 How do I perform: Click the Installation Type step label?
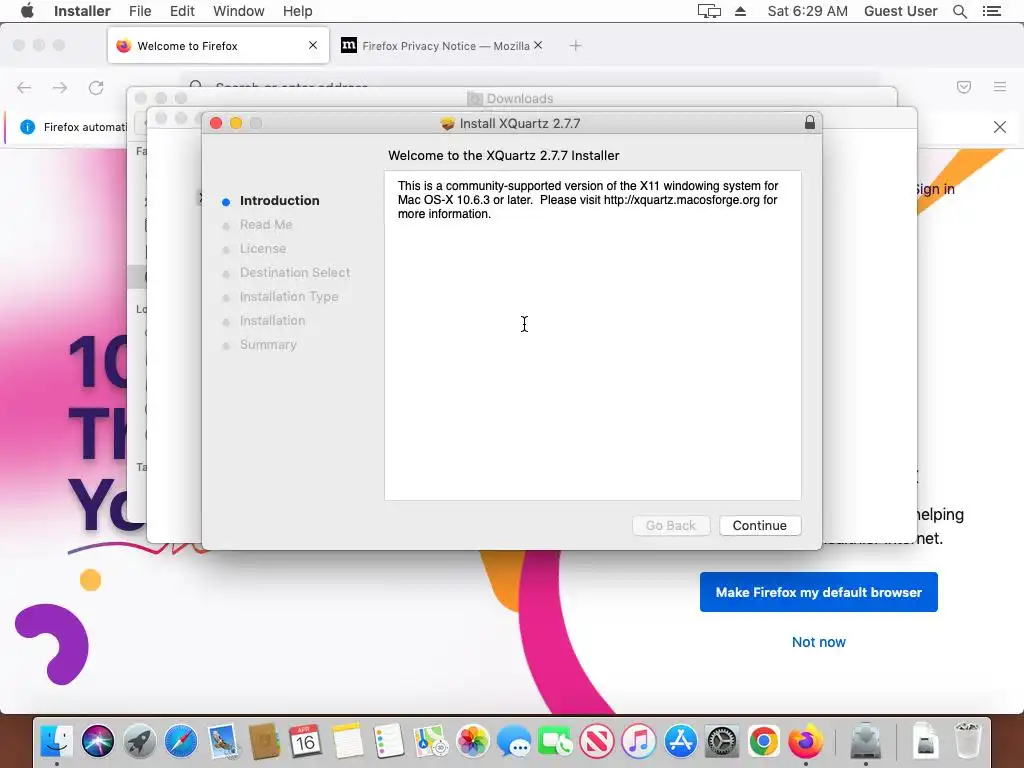[289, 296]
